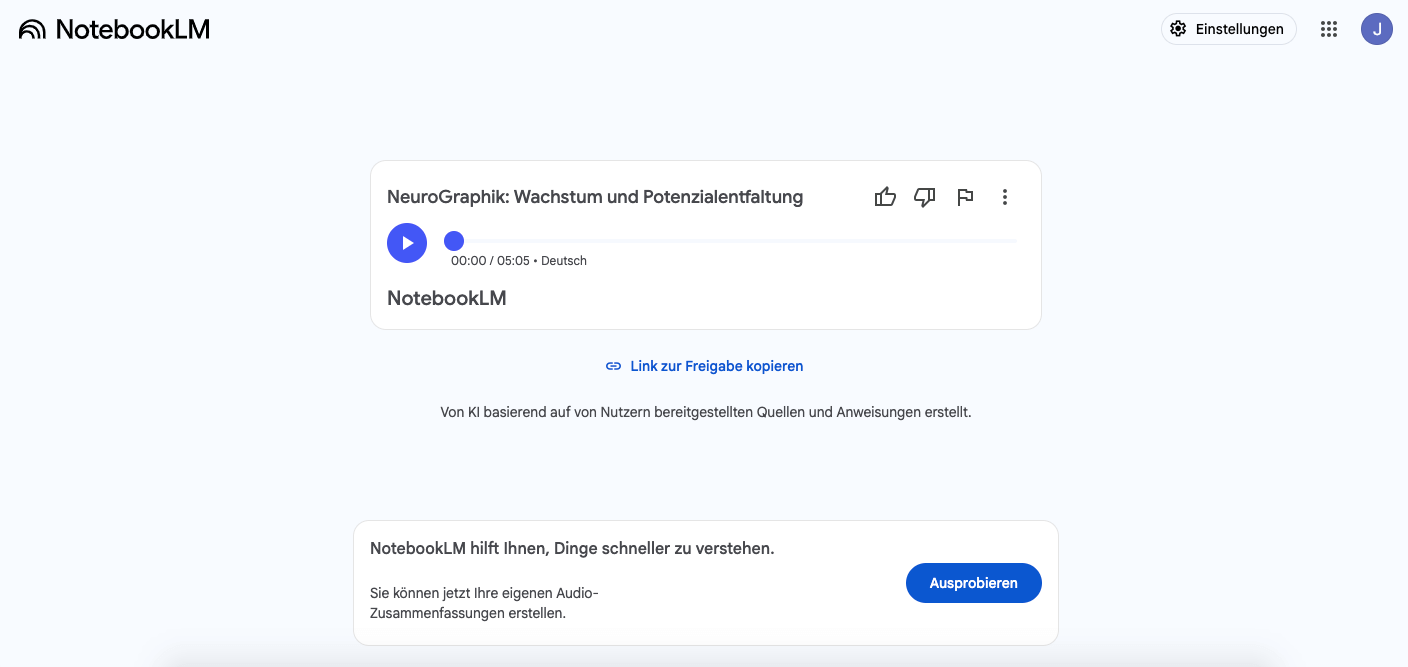Click the NotebookLM logo
This screenshot has height=667, width=1408.
coord(114,29)
